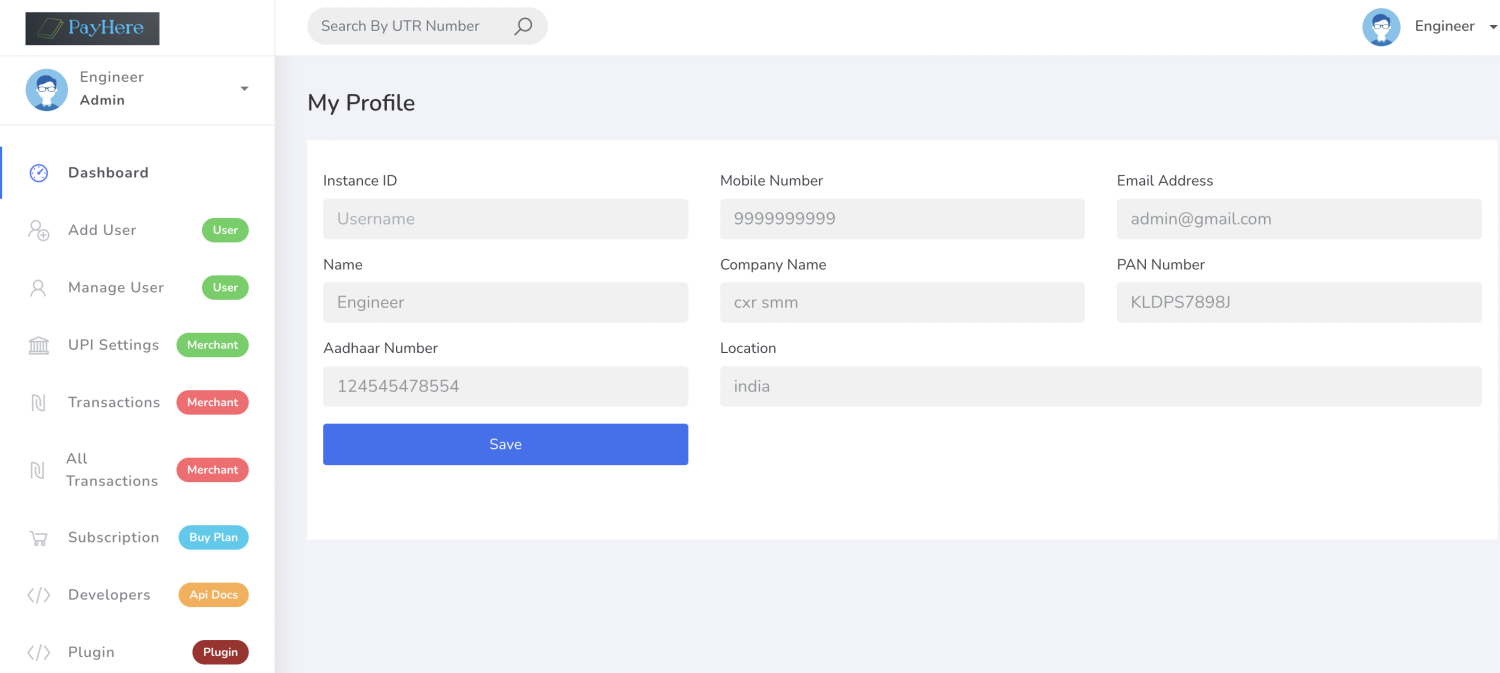Click the Add User person-plus icon
Screen dimensions: 1500x673
tap(39, 231)
